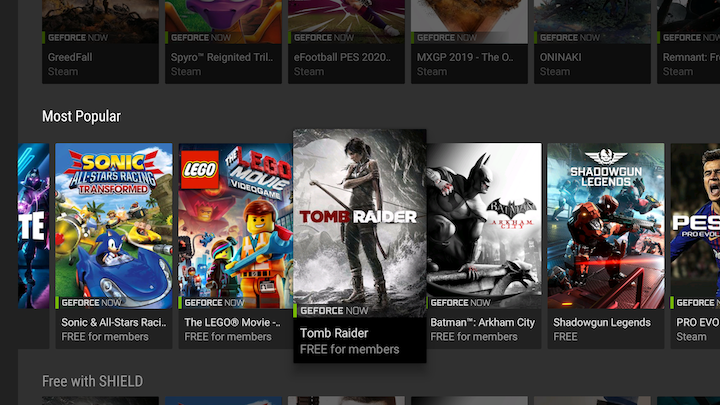This screenshot has height=405, width=720.
Task: Open Spyro Reignited Trilogy card
Action: [x=223, y=42]
